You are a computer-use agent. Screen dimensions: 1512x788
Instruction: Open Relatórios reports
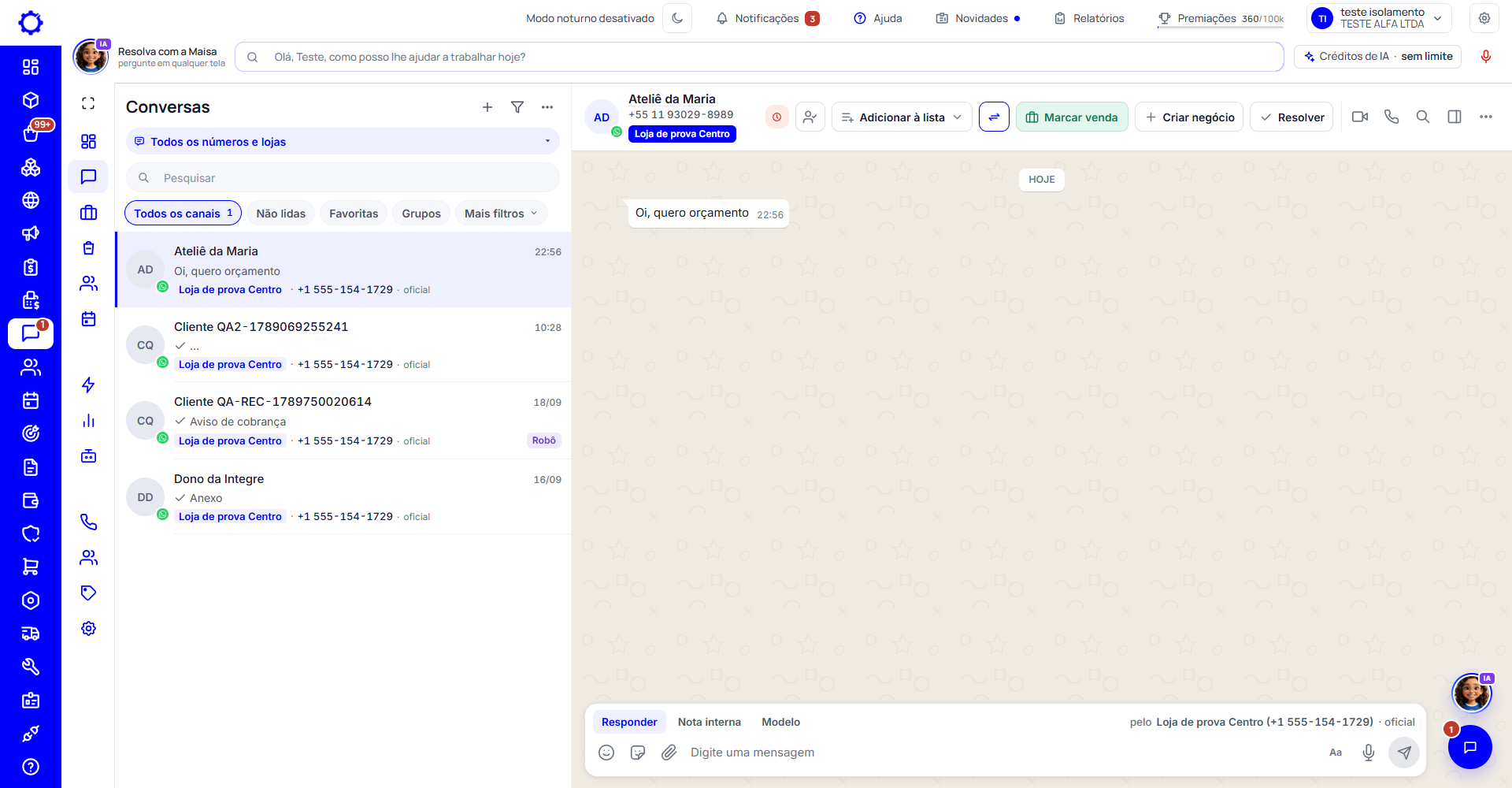click(1089, 18)
